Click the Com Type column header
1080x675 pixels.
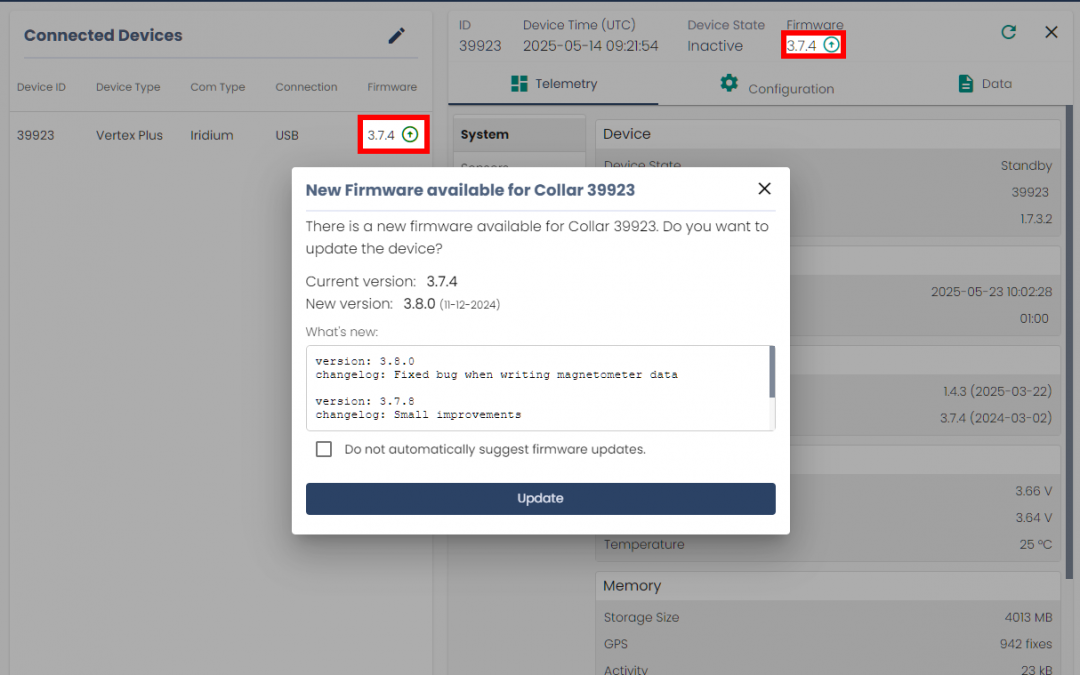pos(217,87)
